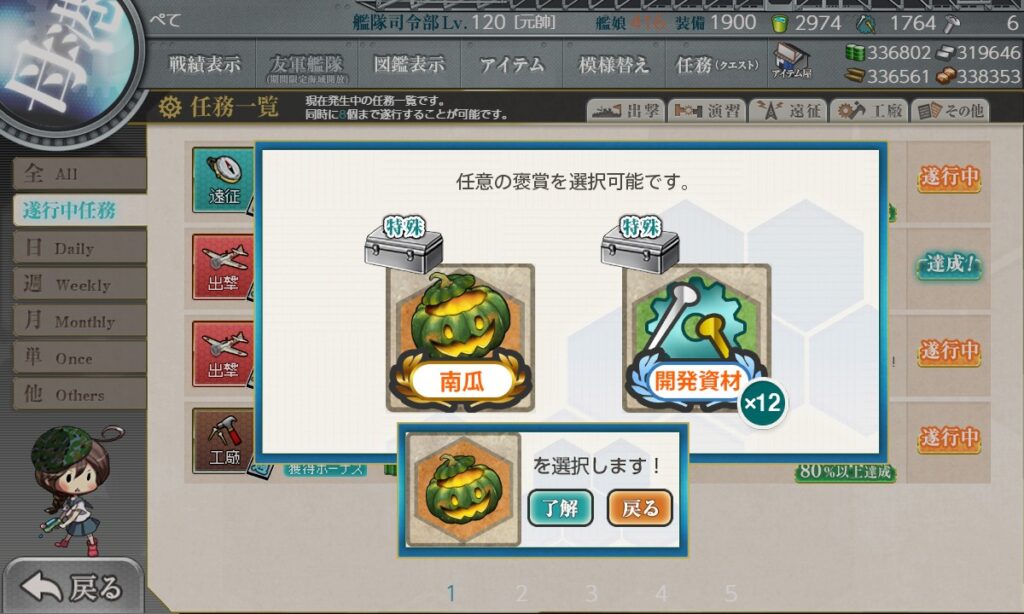The width and height of the screenshot is (1024, 614).
Task: Click the 工廠 arsenal quest icon
Action: pyautogui.click(x=223, y=440)
